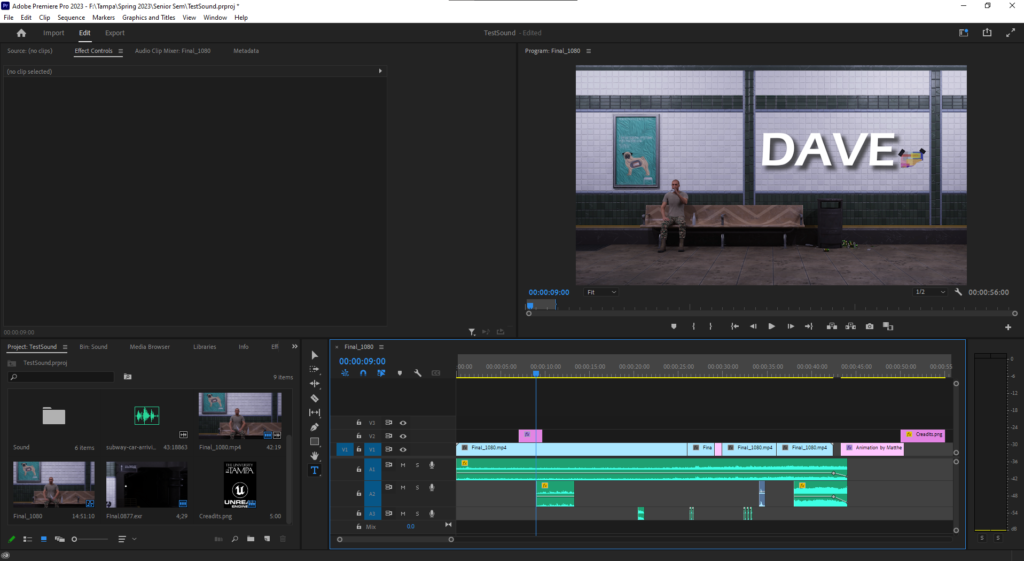
Task: Select the Pen tool
Action: pyautogui.click(x=315, y=427)
